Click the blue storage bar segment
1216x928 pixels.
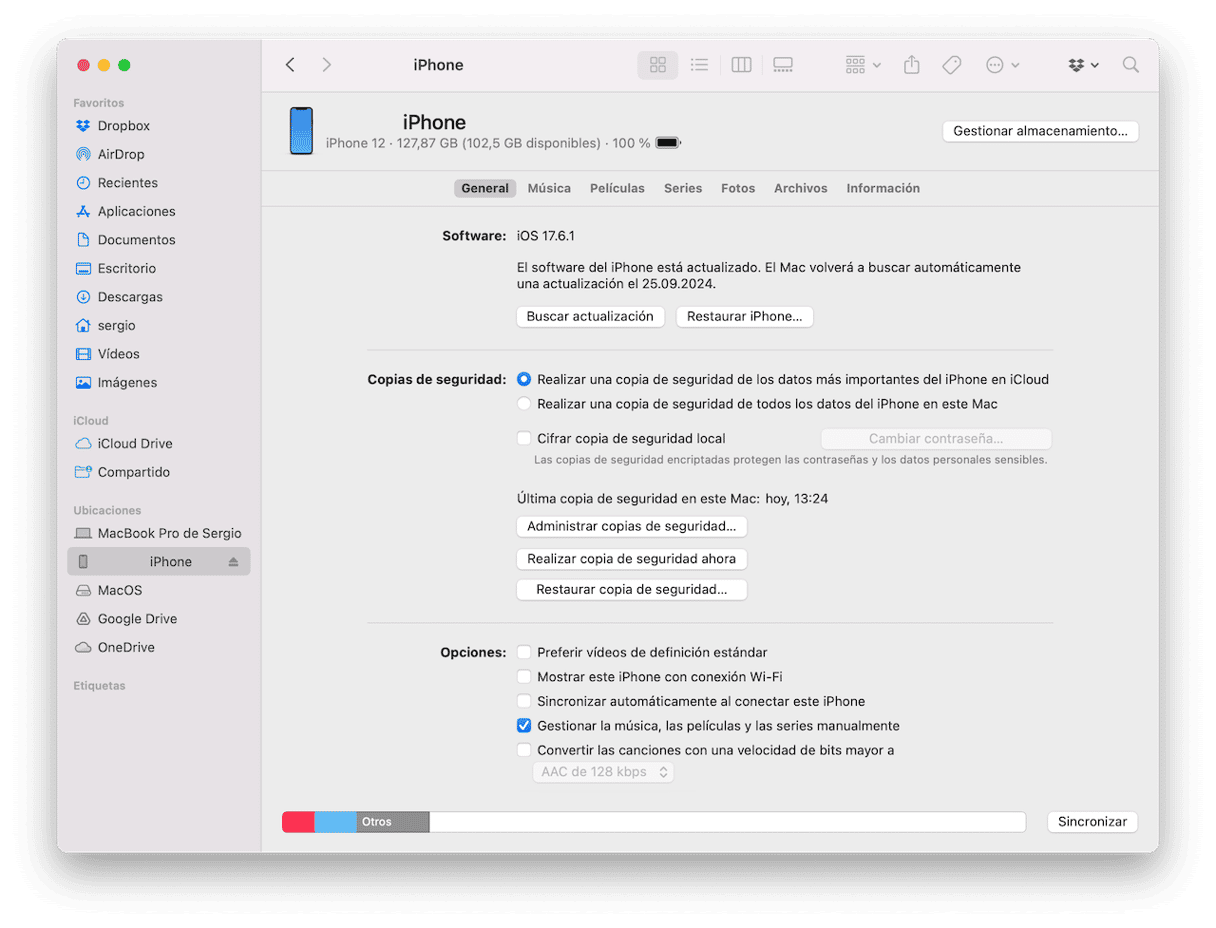336,822
